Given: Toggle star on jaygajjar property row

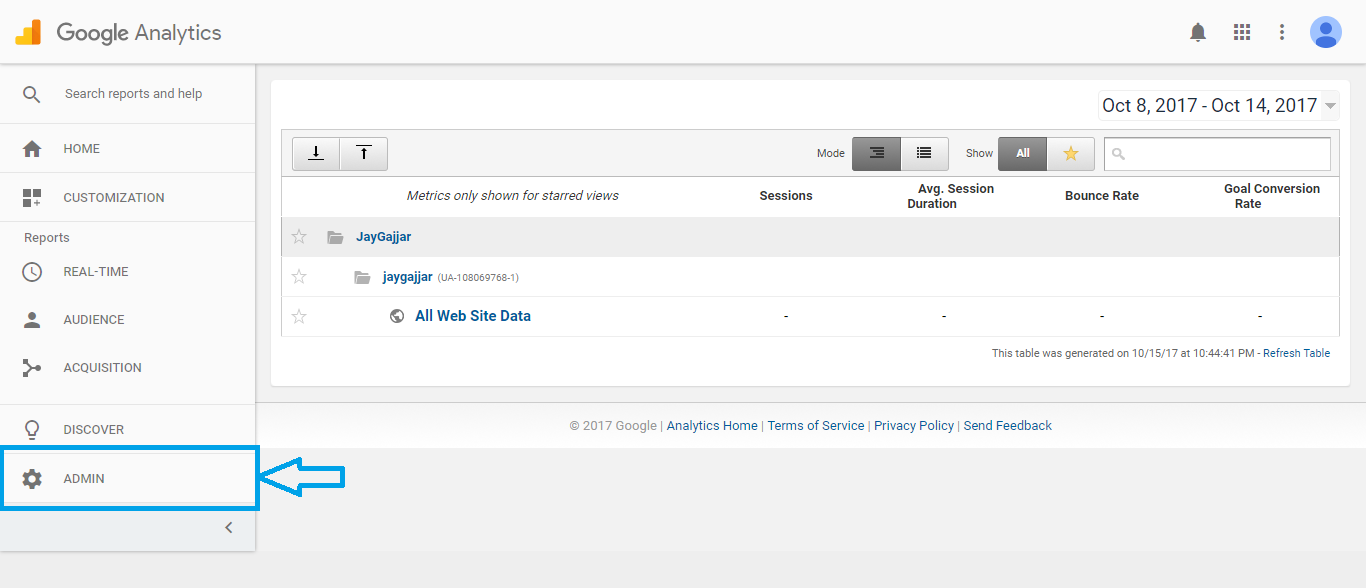Looking at the screenshot, I should coord(298,277).
